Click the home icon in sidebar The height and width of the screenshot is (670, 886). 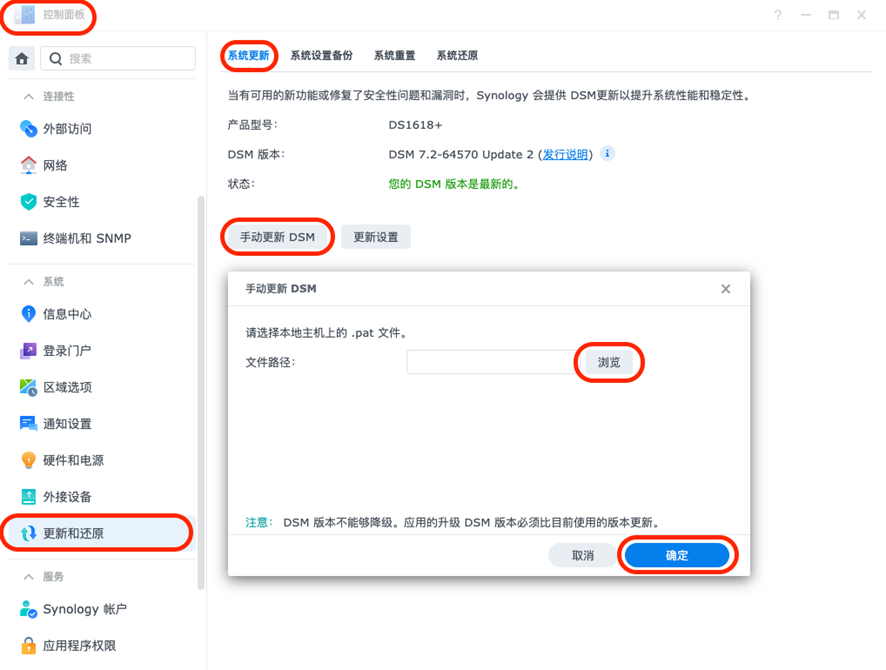21,59
